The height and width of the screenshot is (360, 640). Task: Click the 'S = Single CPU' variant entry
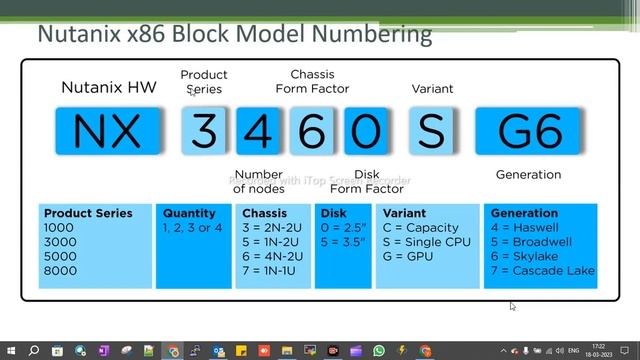click(427, 242)
